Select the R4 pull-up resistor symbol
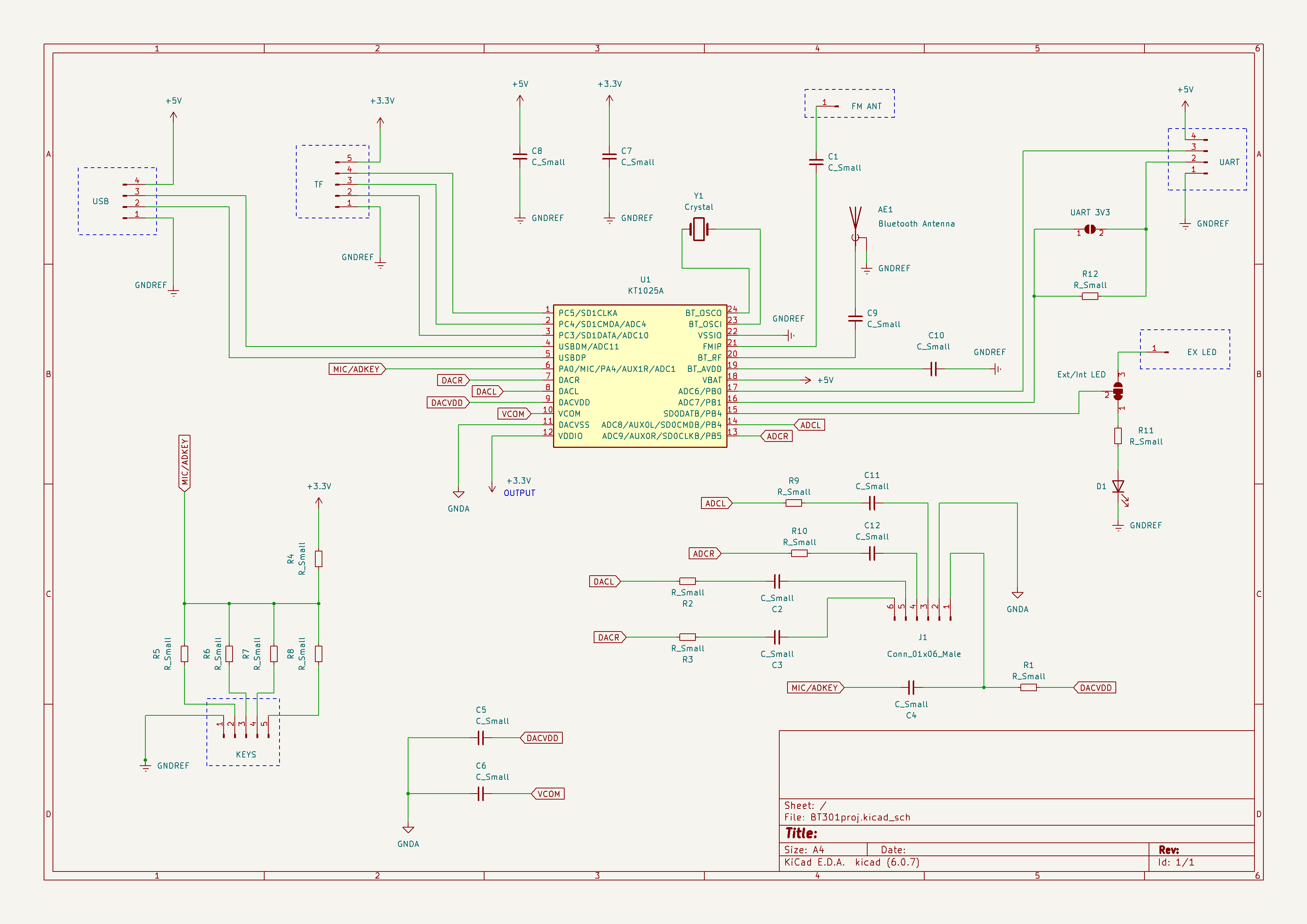 point(319,559)
